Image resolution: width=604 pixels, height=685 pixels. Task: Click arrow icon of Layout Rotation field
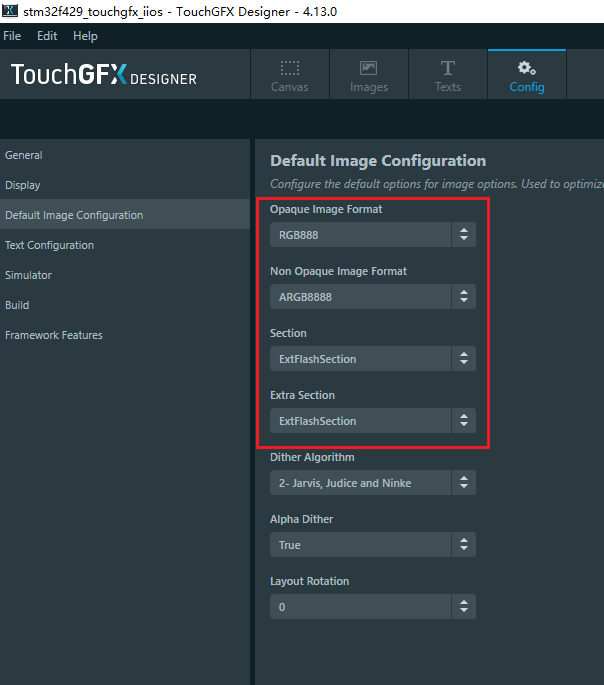click(x=464, y=607)
